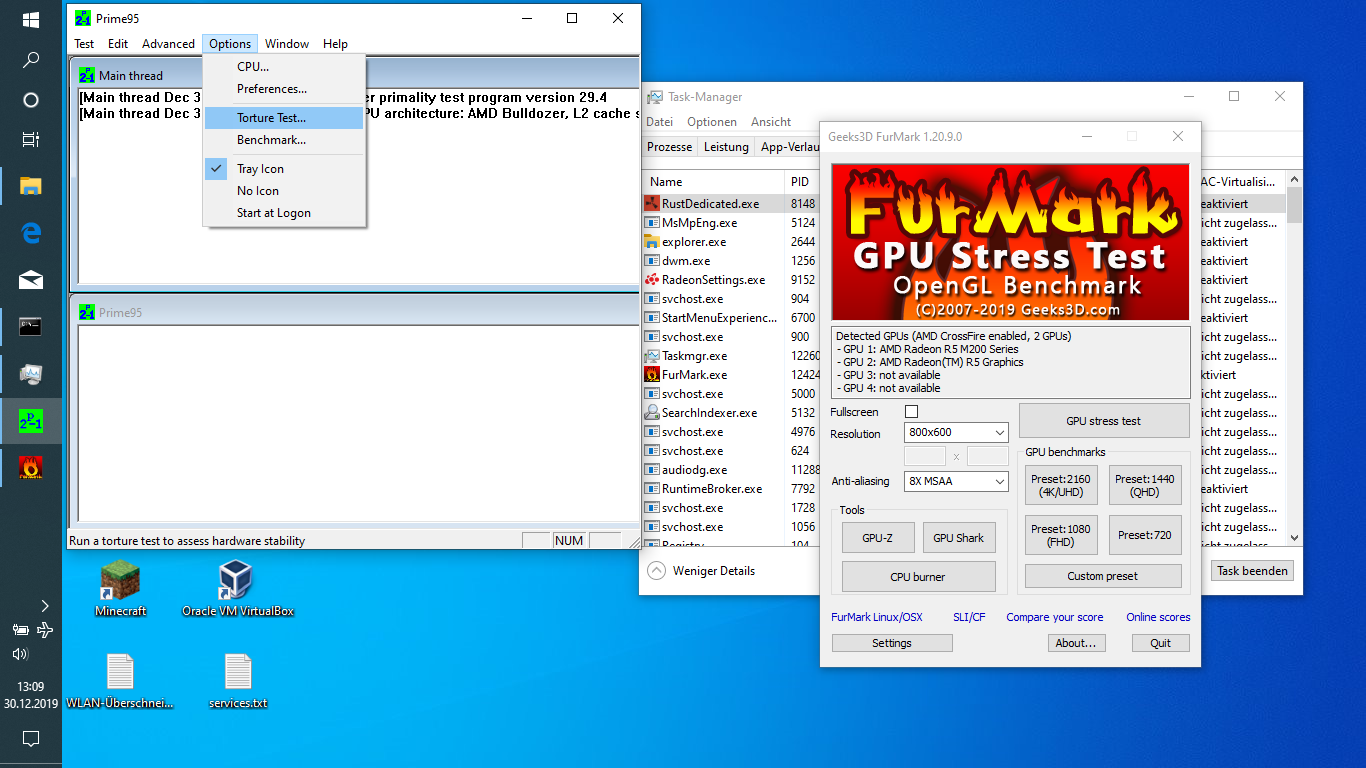Open the Minecraft desktop shortcut

121,589
